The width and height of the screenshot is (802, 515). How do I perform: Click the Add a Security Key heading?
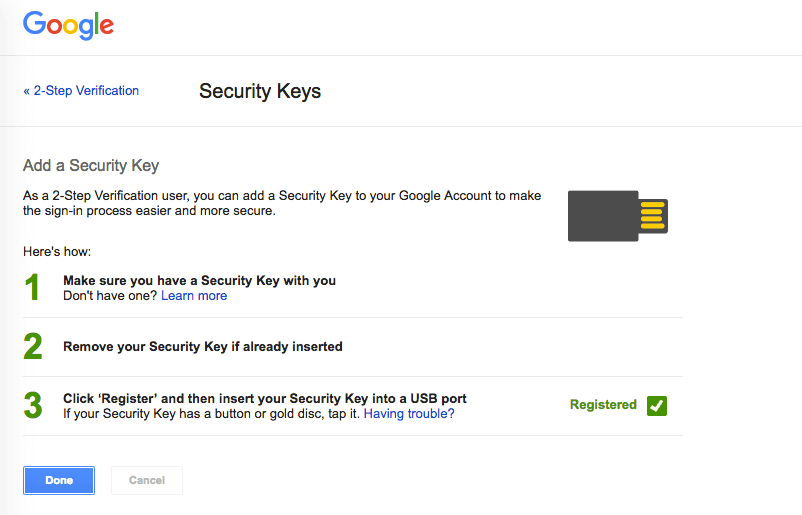tap(91, 165)
